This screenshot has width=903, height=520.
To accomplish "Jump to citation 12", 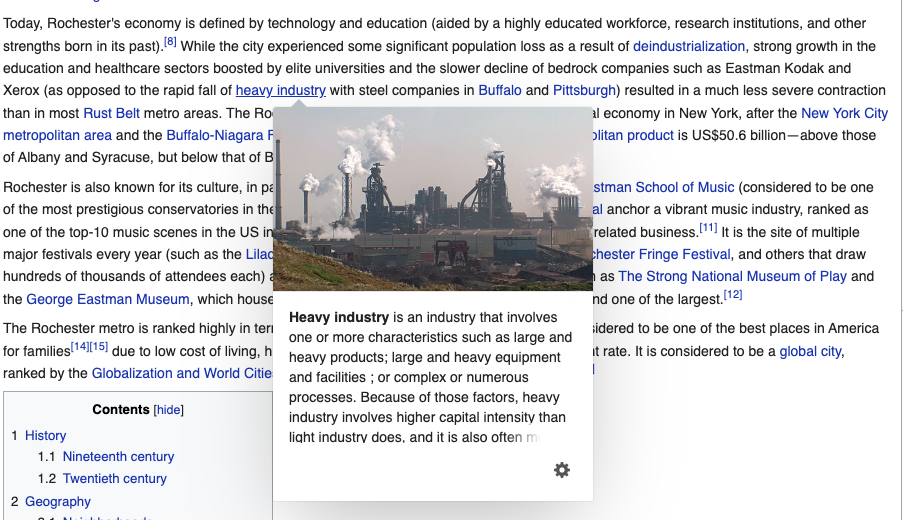I will coord(732,295).
